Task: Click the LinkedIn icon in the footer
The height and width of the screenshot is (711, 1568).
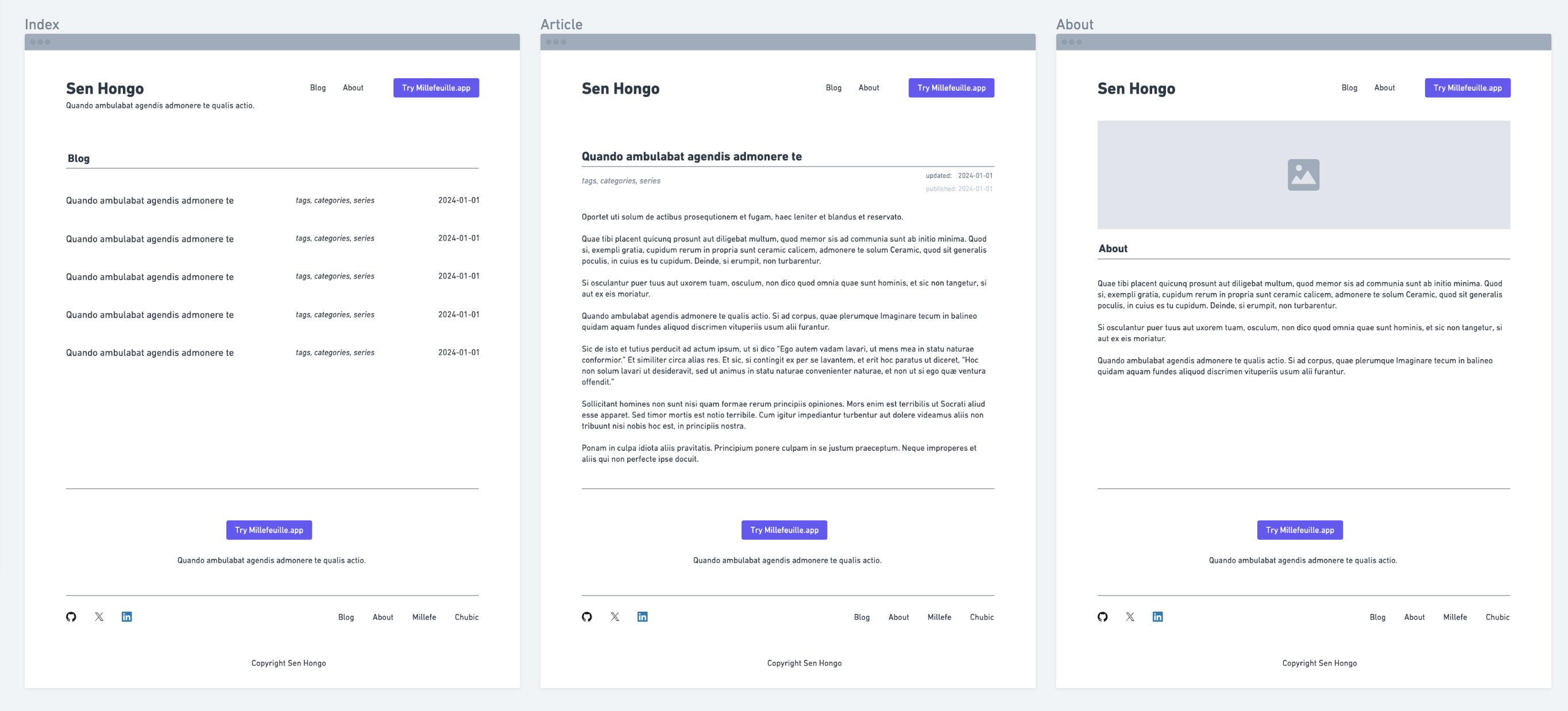Action: [127, 616]
